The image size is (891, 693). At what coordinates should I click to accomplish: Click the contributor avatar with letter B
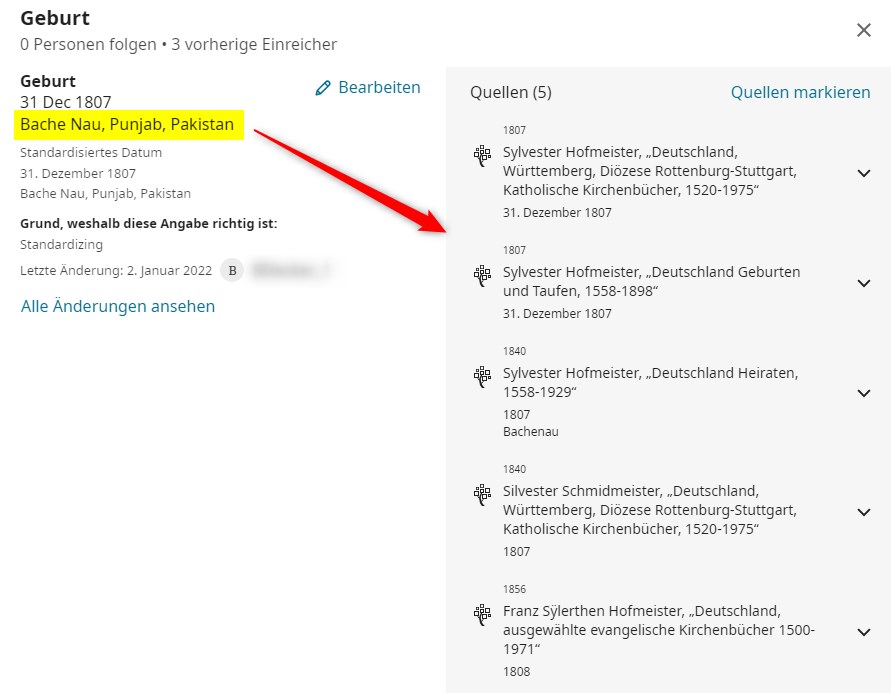click(x=232, y=270)
